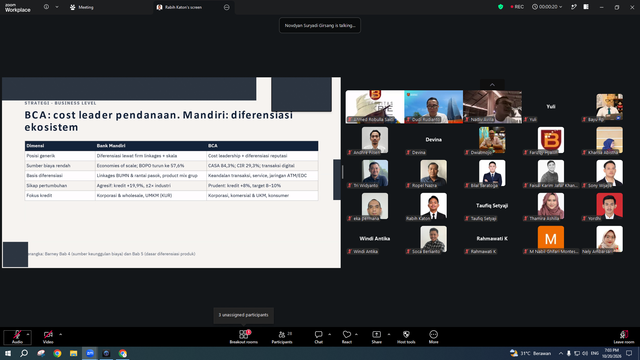Collapse gallery with the up chevron
The width and height of the screenshot is (640, 360).
pos(492,84)
